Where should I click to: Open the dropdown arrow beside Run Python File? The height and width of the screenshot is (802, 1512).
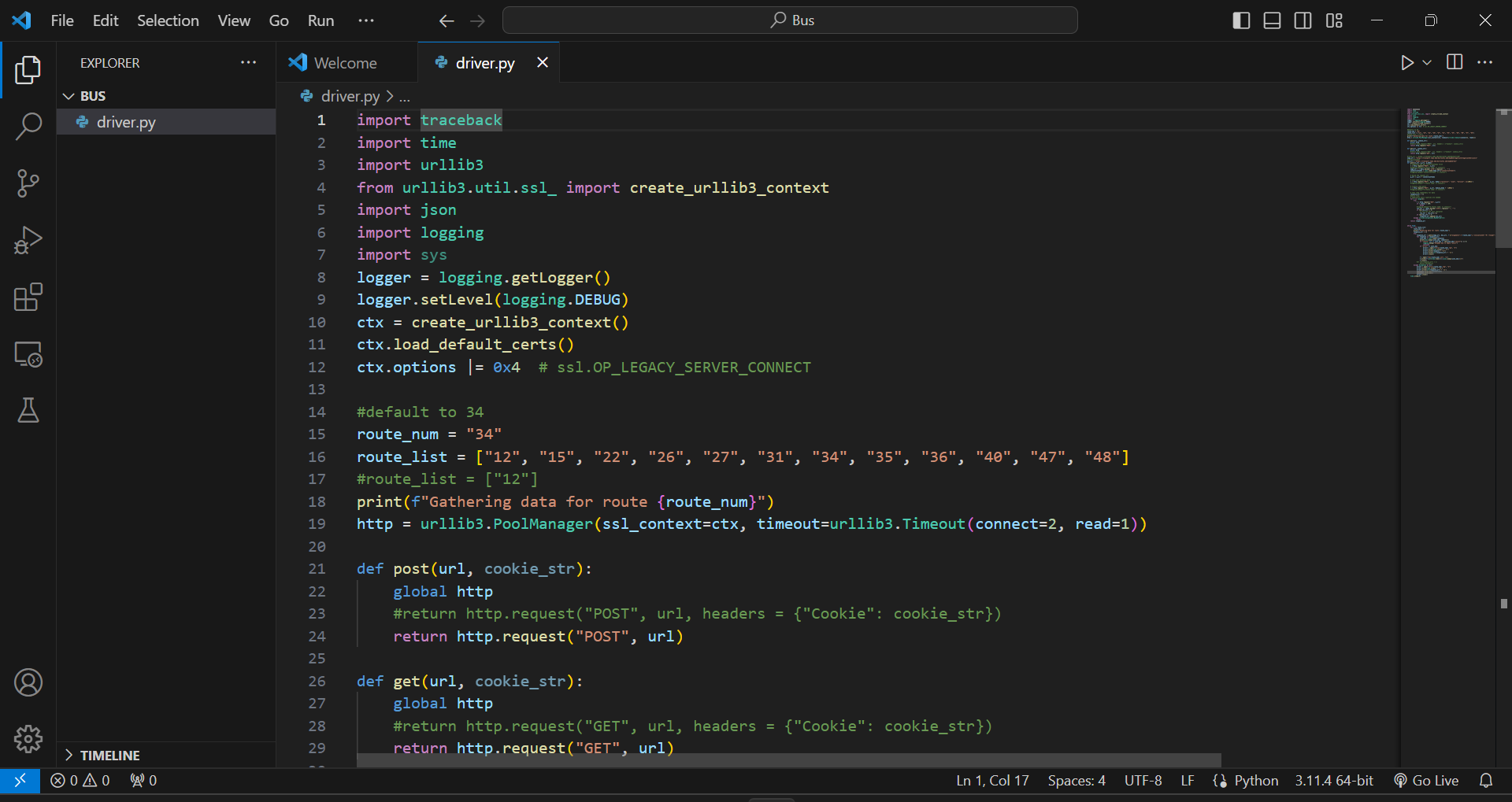pyautogui.click(x=1427, y=62)
